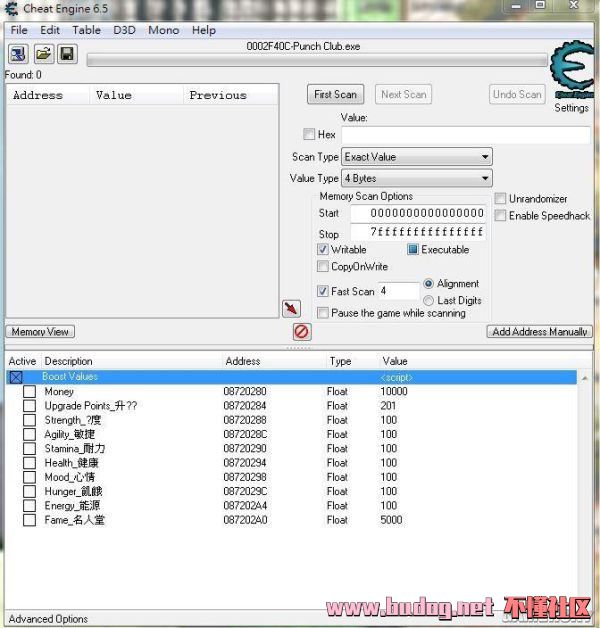Open the Scan Type dropdown
This screenshot has height=628, width=600.
click(x=417, y=157)
